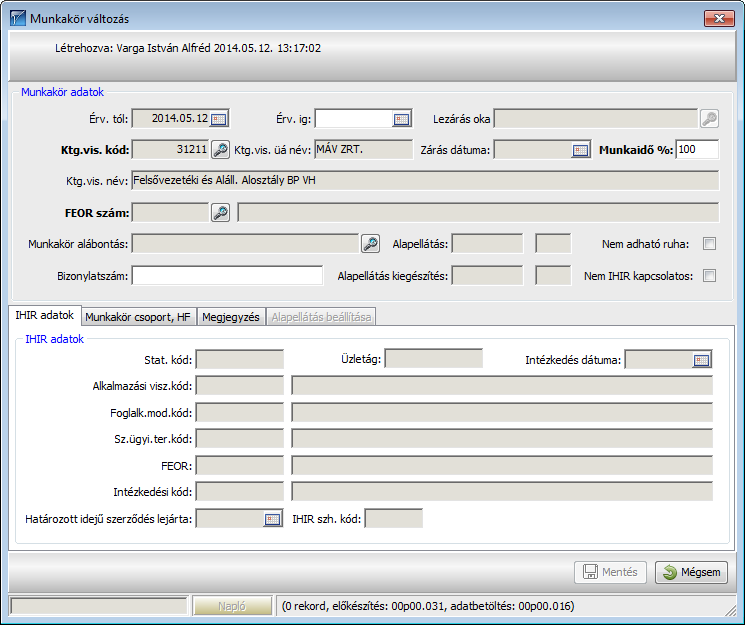Click the Foglalk.mod.kód code field
This screenshot has height=625, width=745.
[240, 413]
